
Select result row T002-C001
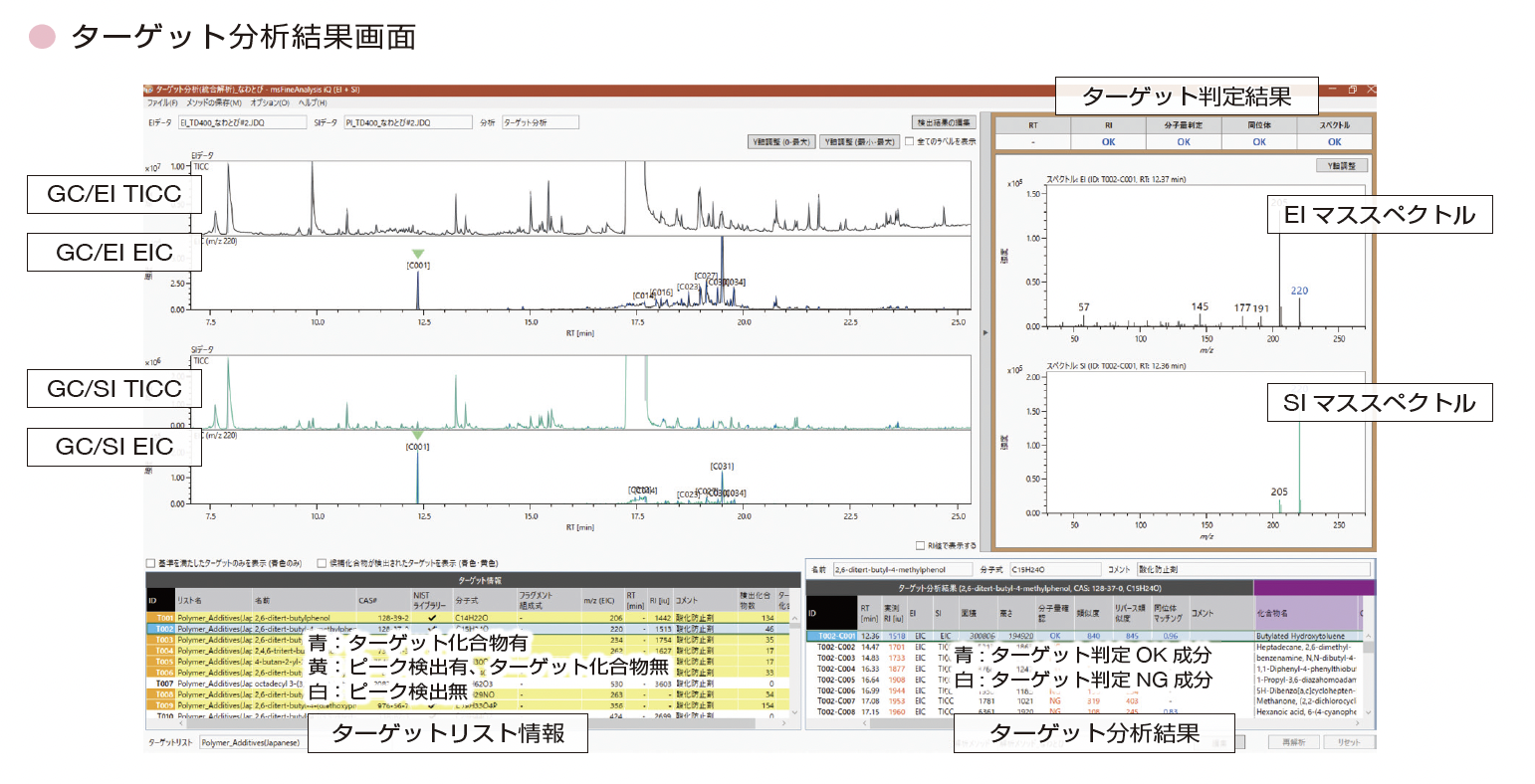point(1084,636)
